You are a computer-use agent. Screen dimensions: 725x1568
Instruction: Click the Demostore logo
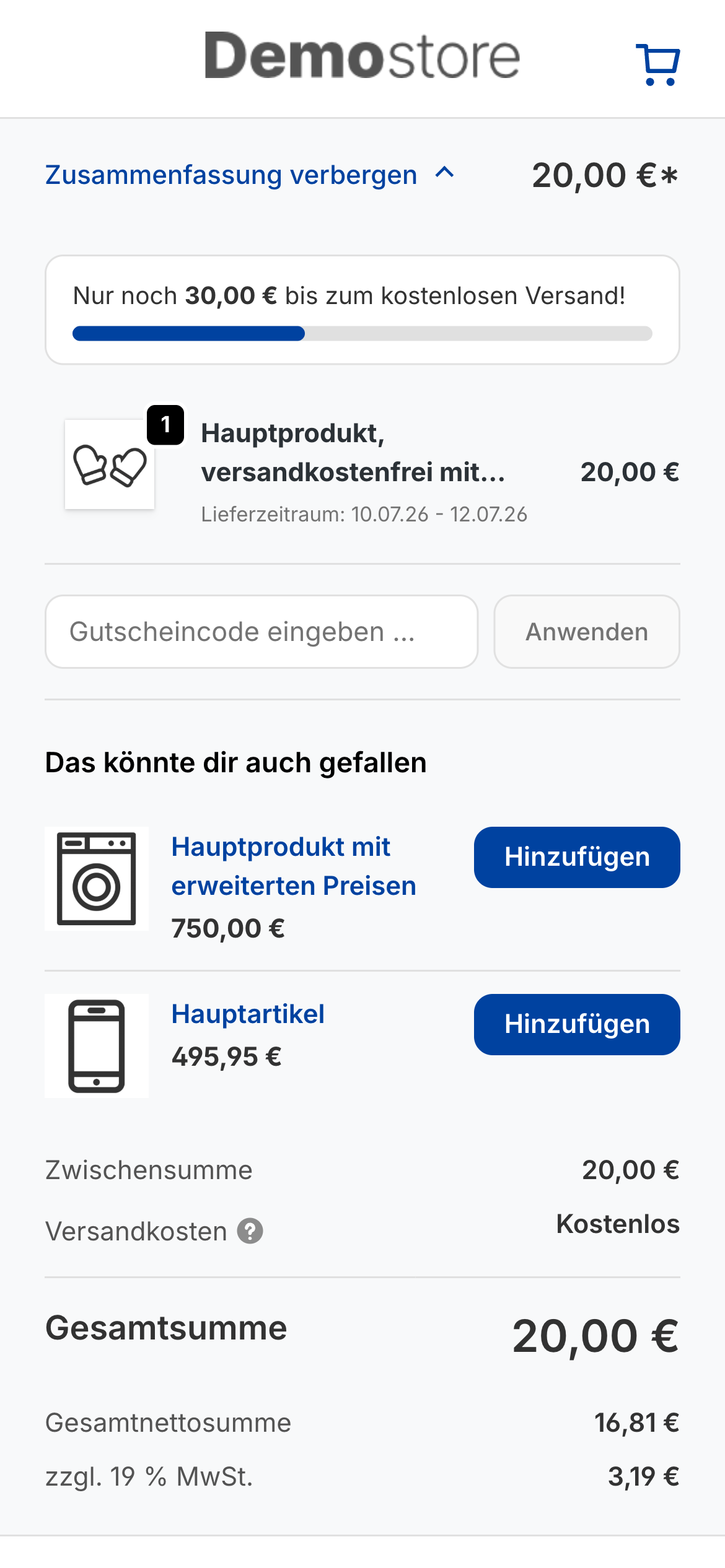362,56
